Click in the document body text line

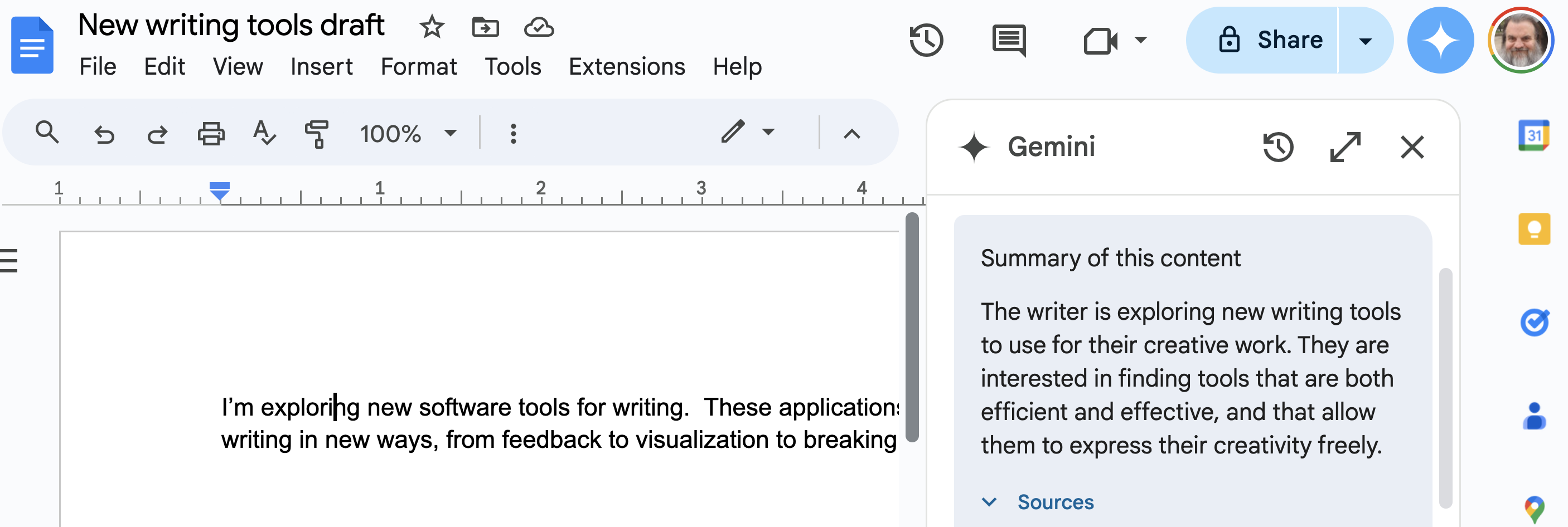[x=559, y=407]
